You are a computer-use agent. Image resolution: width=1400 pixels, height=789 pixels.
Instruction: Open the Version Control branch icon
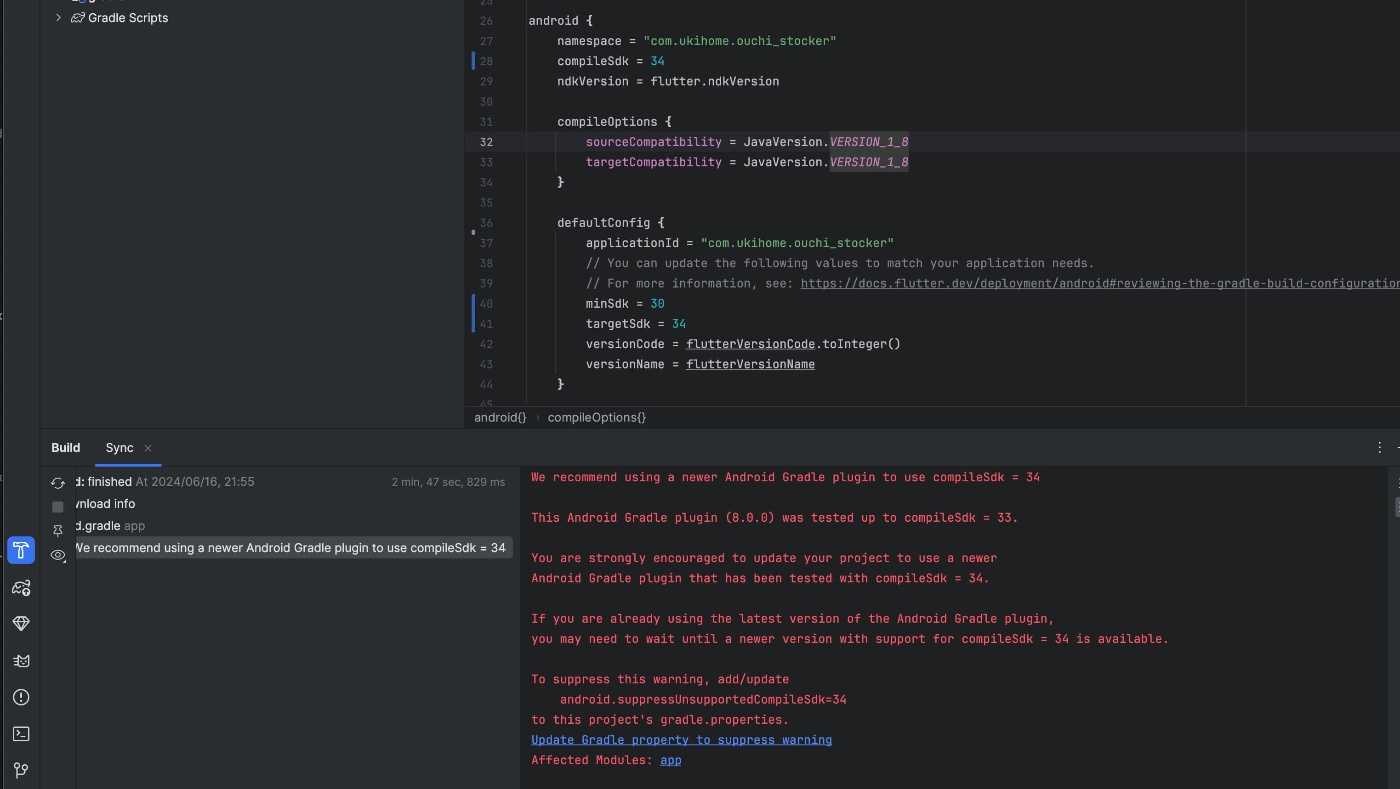tap(21, 770)
